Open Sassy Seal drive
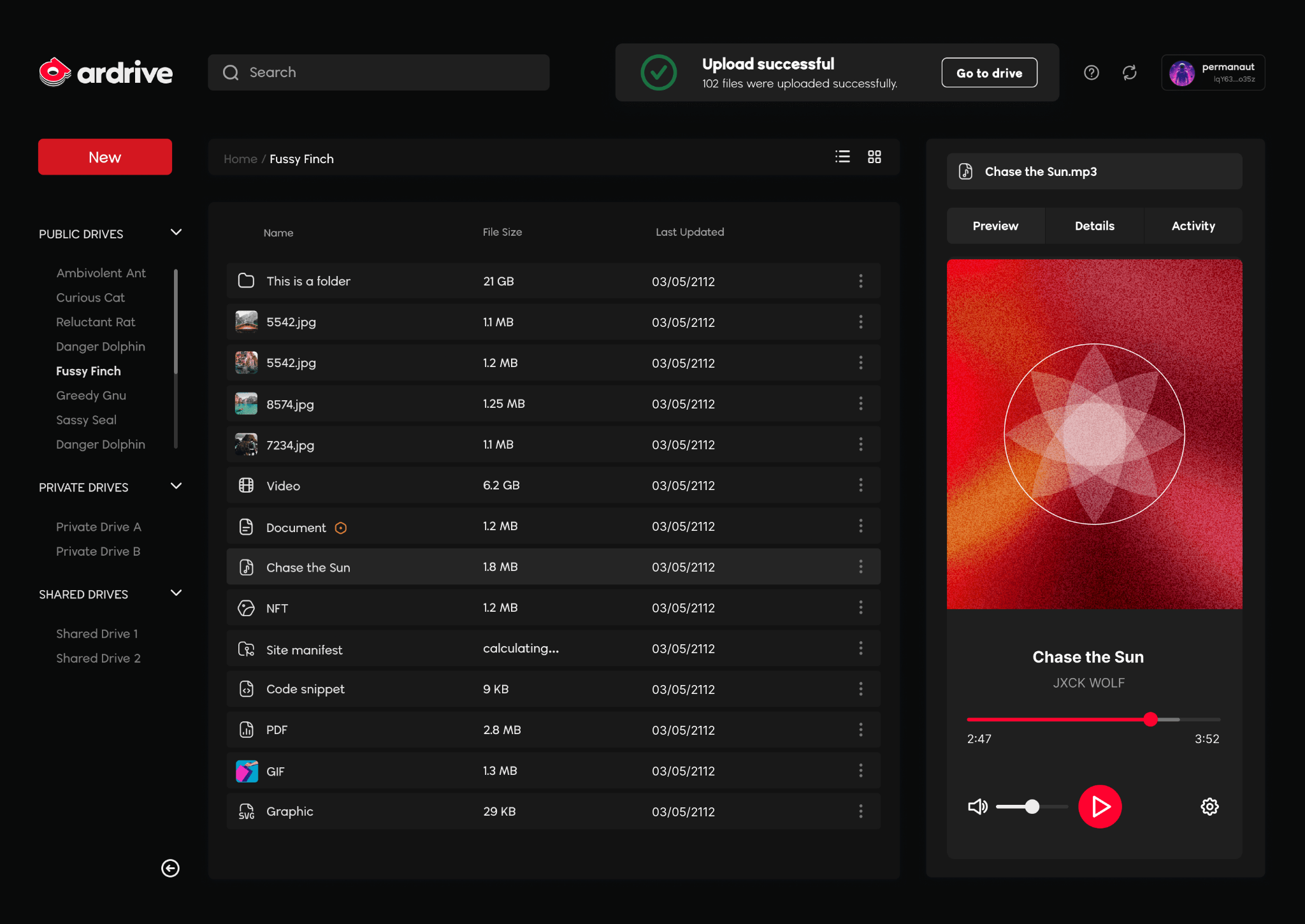This screenshot has height=924, width=1305. 86,420
